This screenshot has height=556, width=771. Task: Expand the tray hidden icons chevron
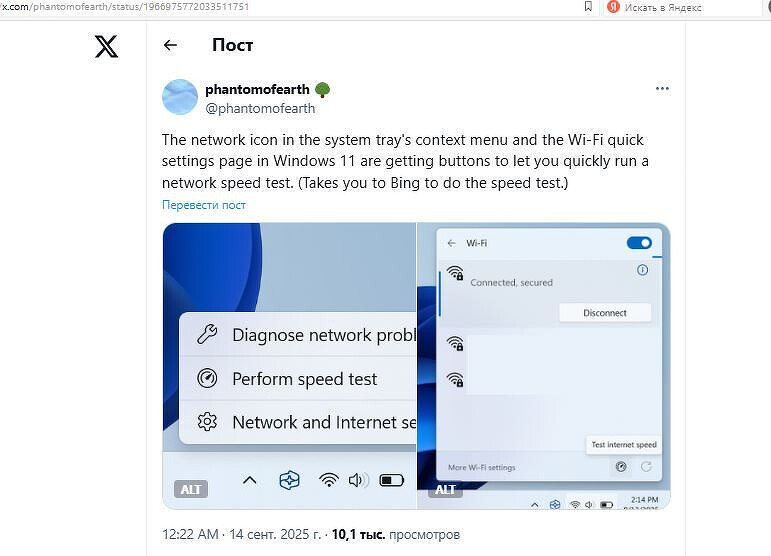pyautogui.click(x=250, y=480)
